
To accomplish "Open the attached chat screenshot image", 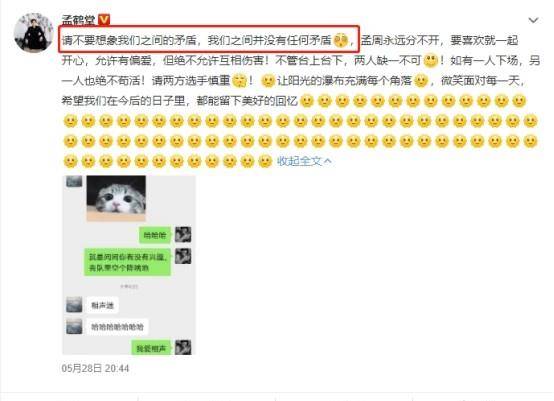I will (129, 265).
